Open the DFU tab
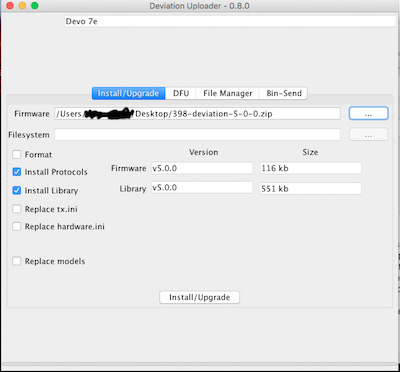This screenshot has width=400, height=372. (x=181, y=93)
